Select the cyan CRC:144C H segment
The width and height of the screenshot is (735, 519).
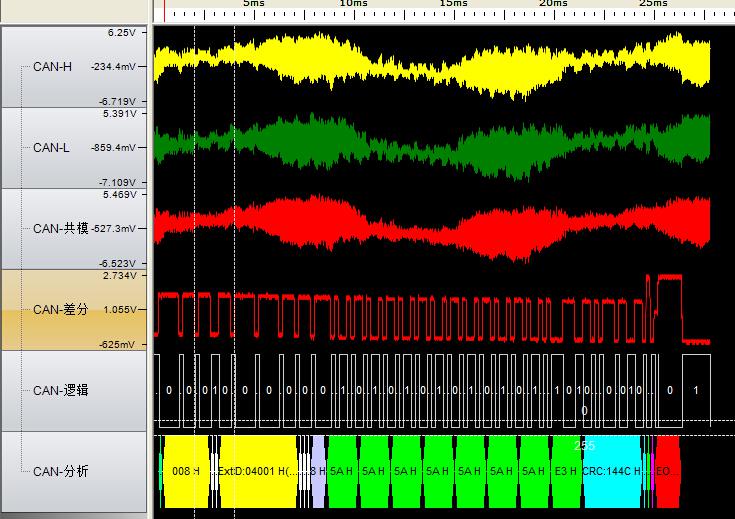611,471
